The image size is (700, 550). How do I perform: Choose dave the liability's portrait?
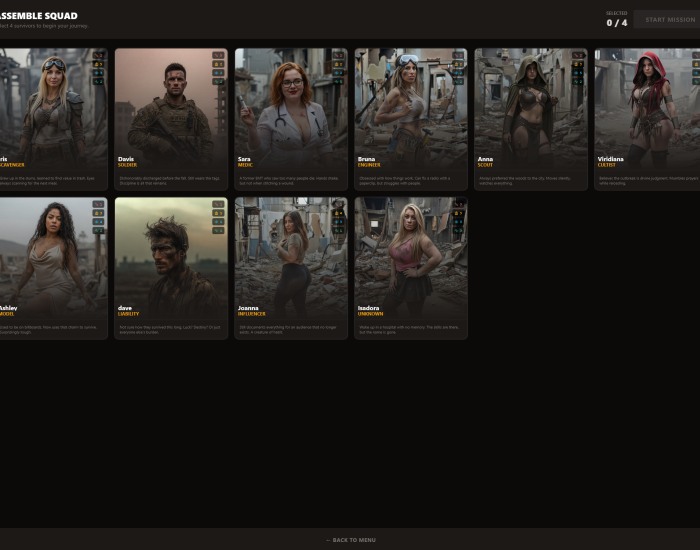[171, 257]
